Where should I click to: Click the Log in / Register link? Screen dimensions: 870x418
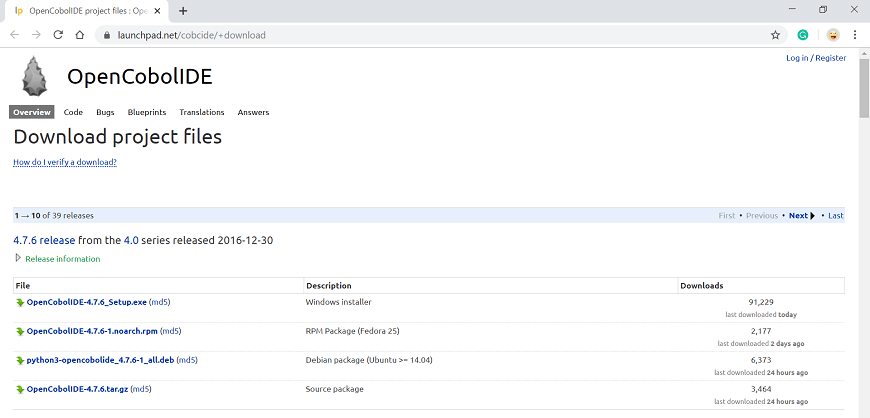coord(816,58)
